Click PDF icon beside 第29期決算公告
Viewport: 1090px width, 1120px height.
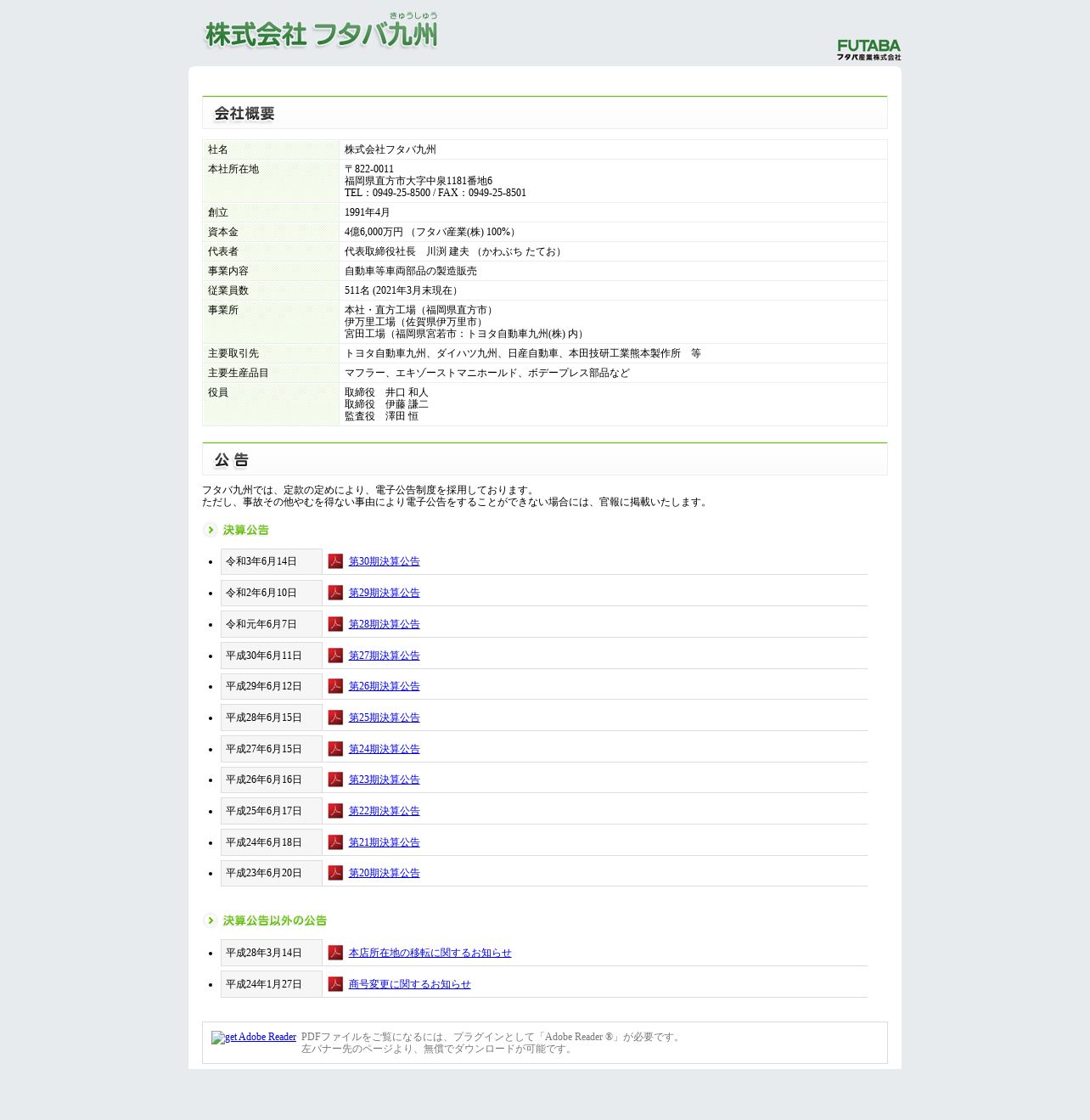point(335,593)
